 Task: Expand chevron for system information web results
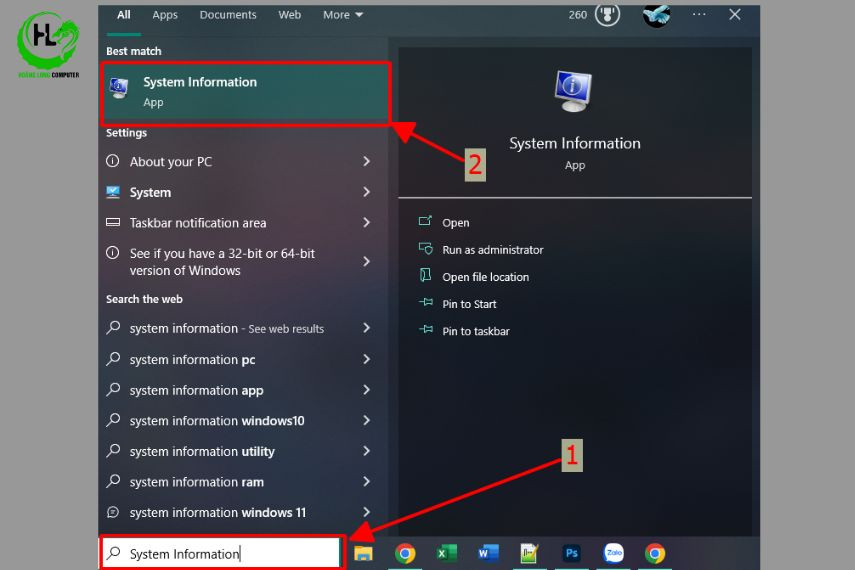[x=366, y=328]
